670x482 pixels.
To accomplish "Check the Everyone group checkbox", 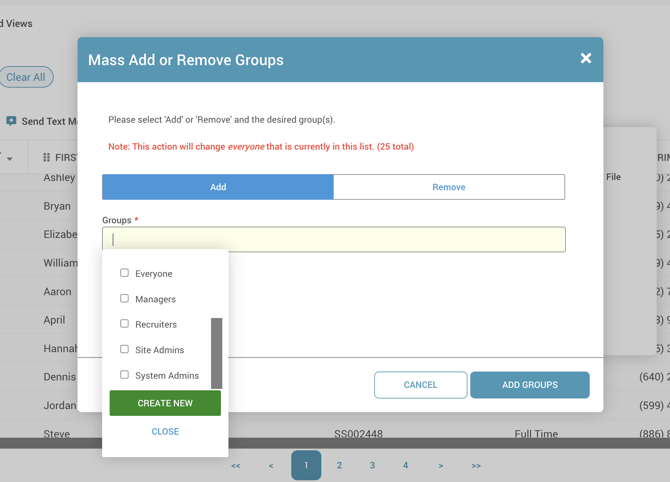I will [125, 273].
